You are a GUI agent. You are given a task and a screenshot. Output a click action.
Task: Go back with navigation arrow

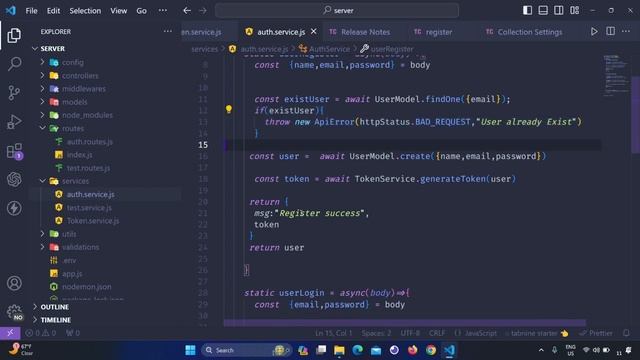point(187,11)
